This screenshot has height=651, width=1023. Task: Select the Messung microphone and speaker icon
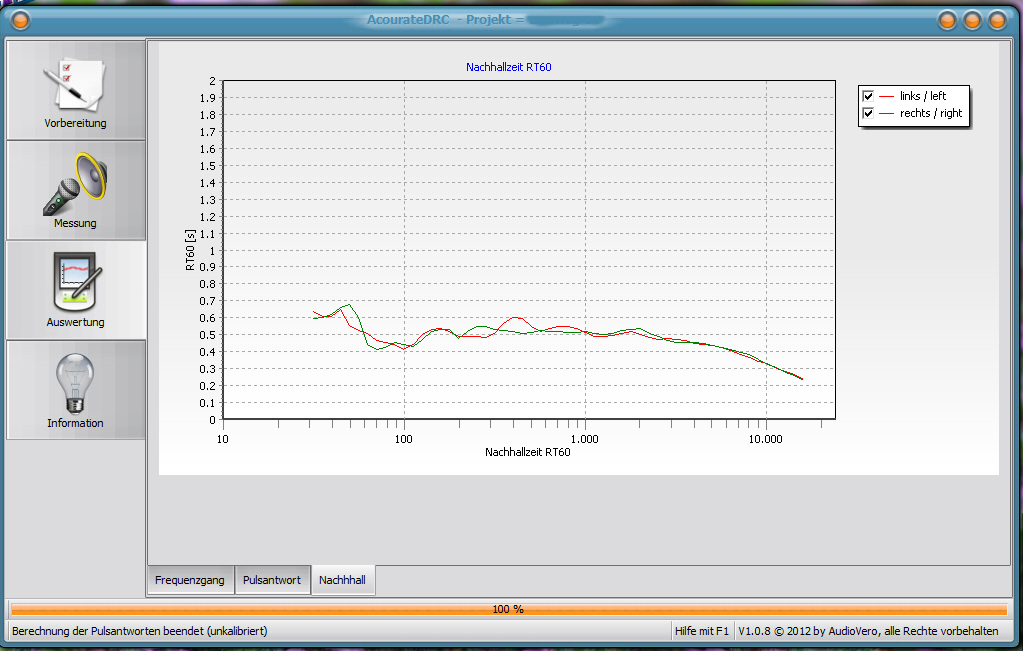pyautogui.click(x=75, y=183)
